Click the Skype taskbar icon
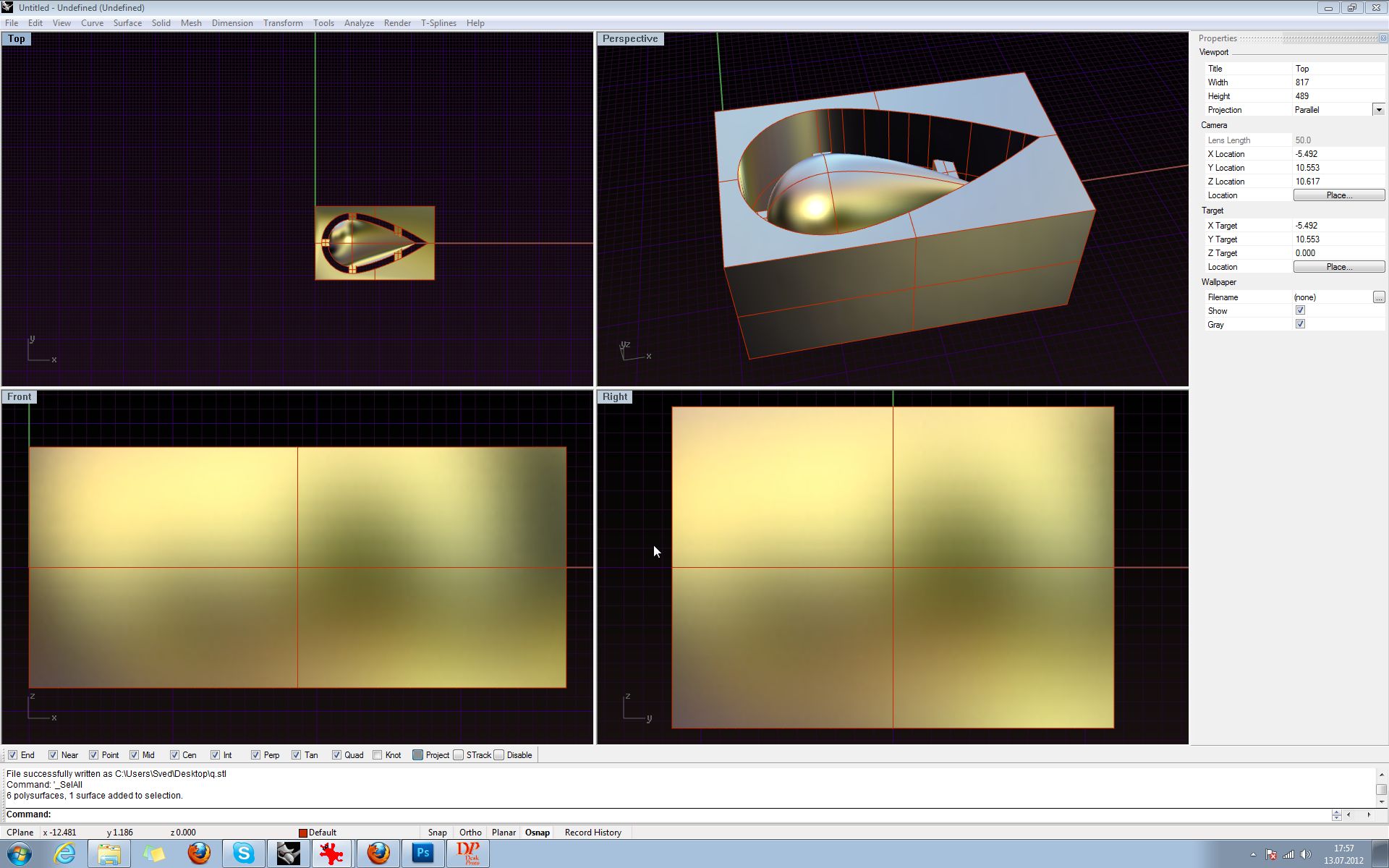This screenshot has height=868, width=1389. (x=243, y=854)
